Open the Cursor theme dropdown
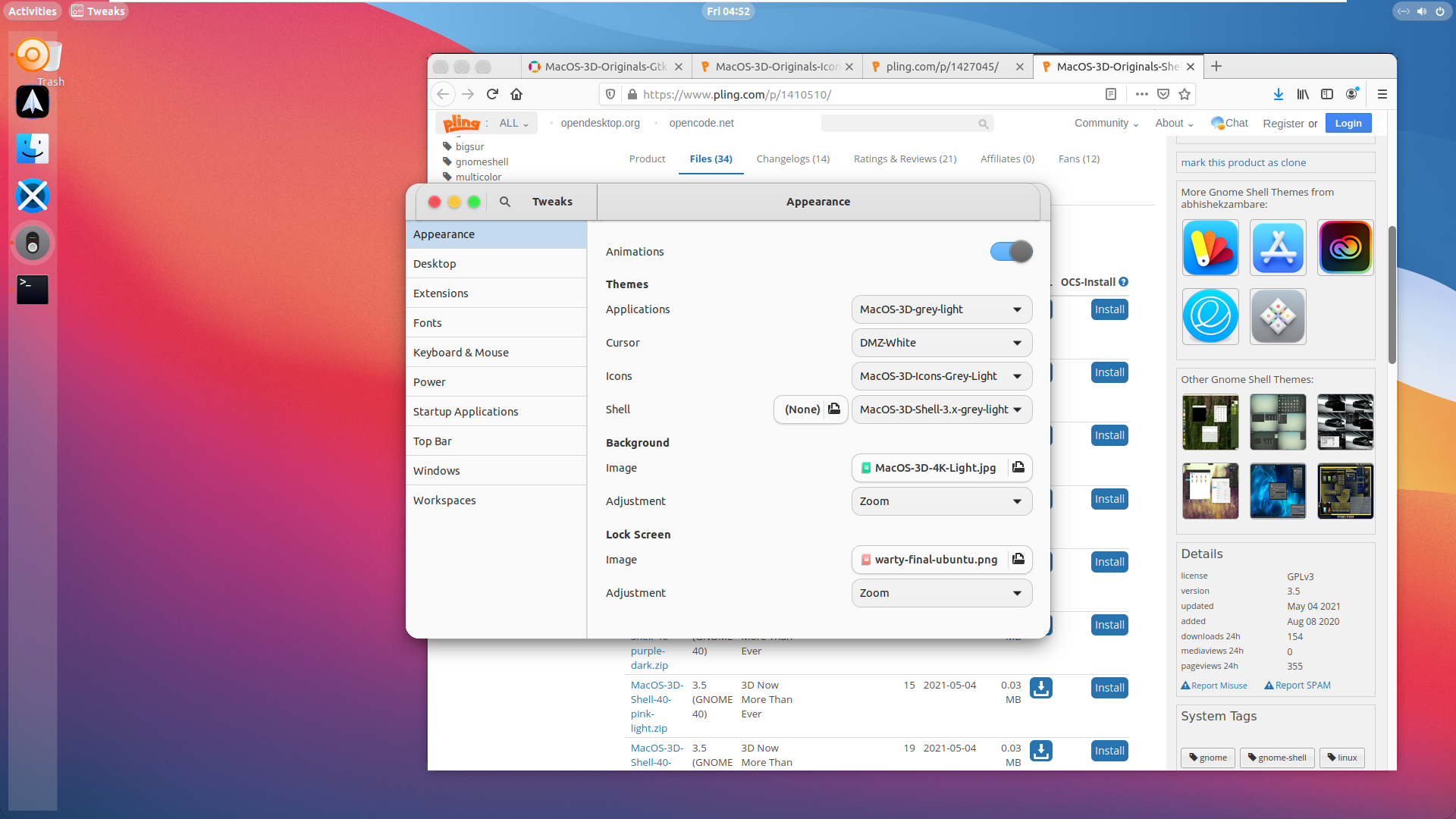1456x819 pixels. tap(941, 343)
